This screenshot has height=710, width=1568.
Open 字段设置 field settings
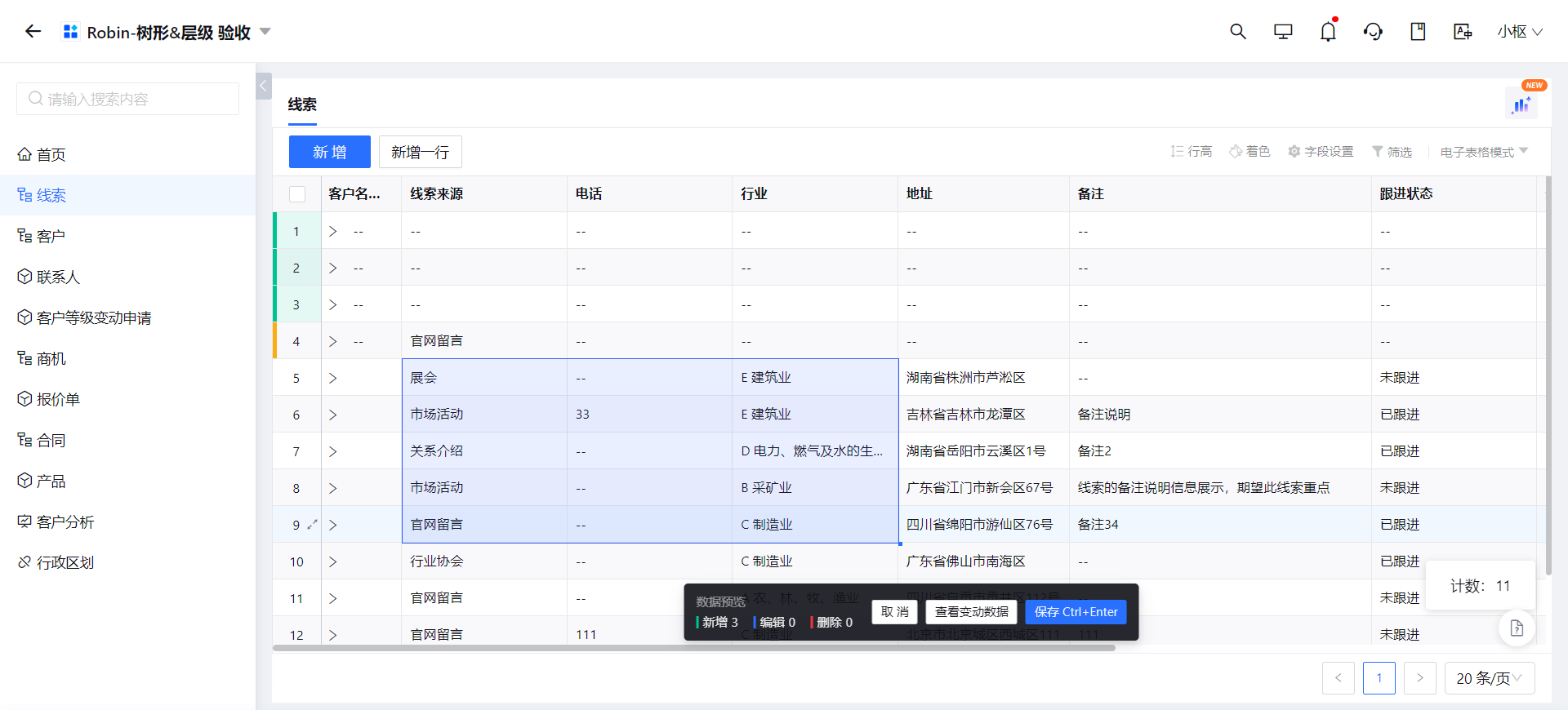pos(1321,152)
